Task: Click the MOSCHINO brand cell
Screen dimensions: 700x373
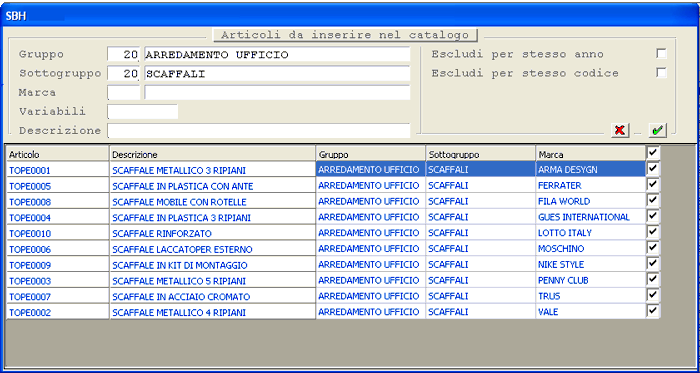Action: pos(590,249)
